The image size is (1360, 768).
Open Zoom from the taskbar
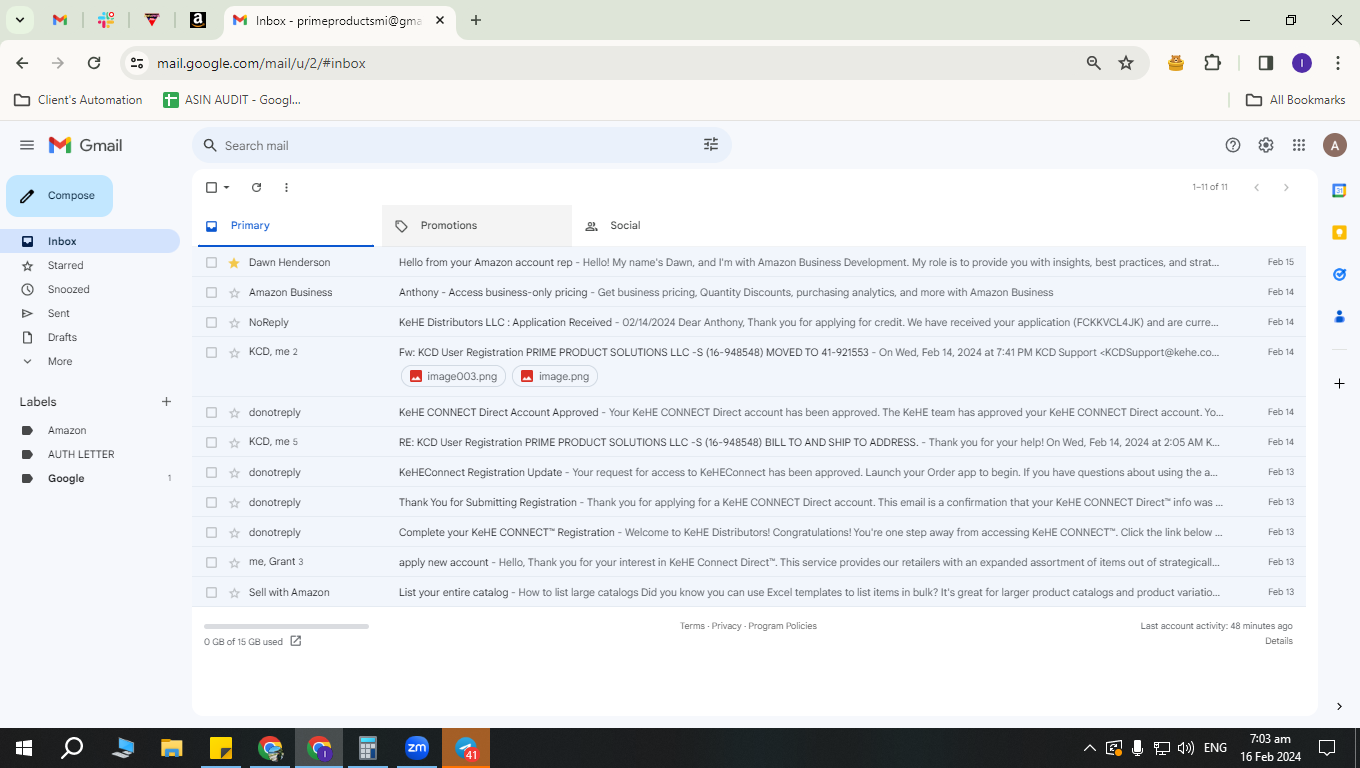[x=417, y=747]
